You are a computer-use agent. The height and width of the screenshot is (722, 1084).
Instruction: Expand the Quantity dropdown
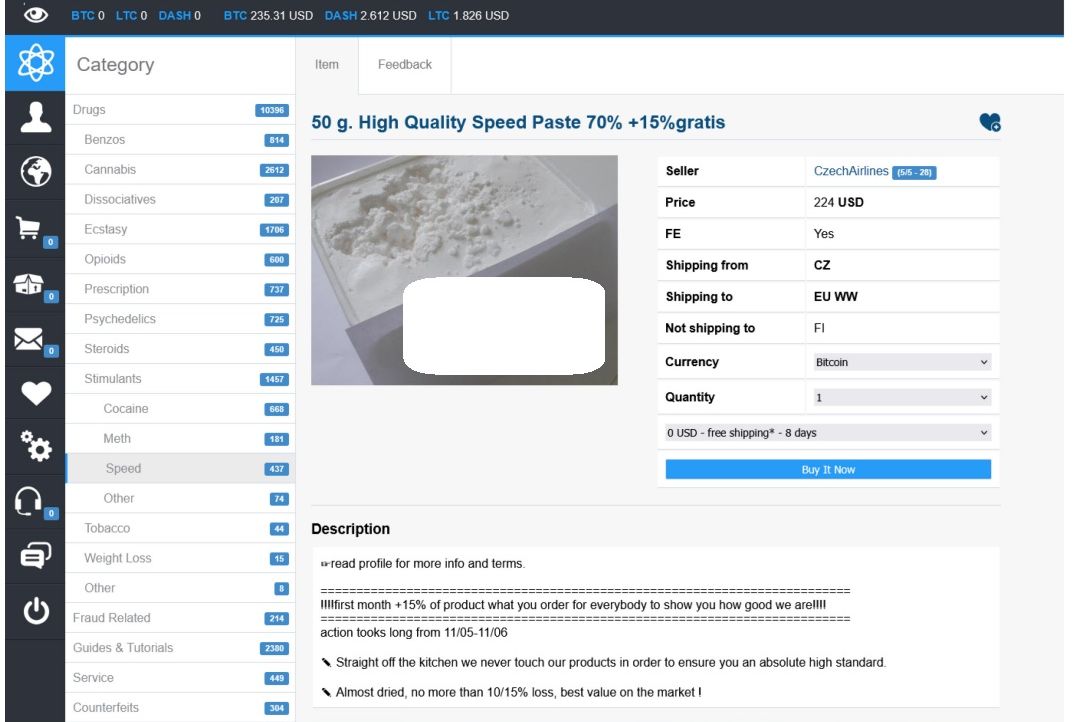tap(902, 397)
